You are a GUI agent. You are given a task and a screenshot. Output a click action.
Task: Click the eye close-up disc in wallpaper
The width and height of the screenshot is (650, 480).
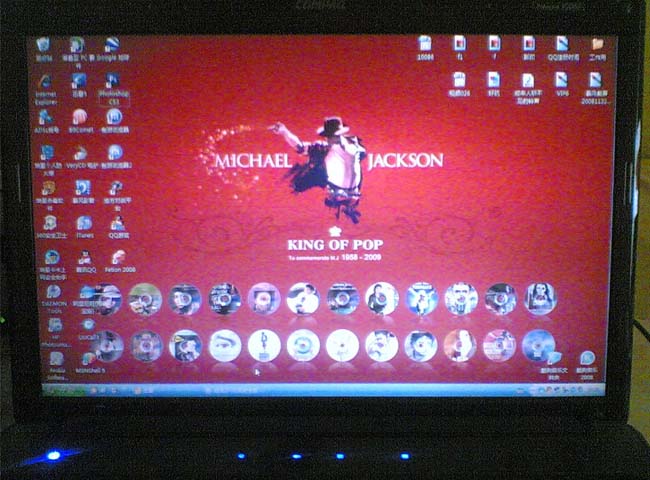[x=225, y=345]
